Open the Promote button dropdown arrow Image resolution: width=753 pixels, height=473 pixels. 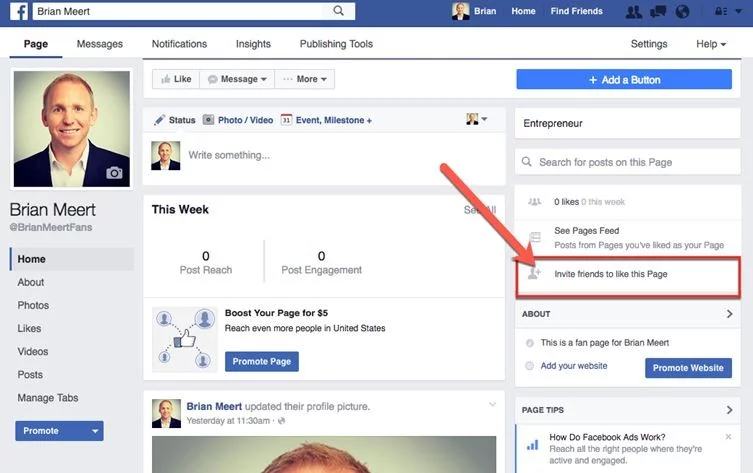95,431
